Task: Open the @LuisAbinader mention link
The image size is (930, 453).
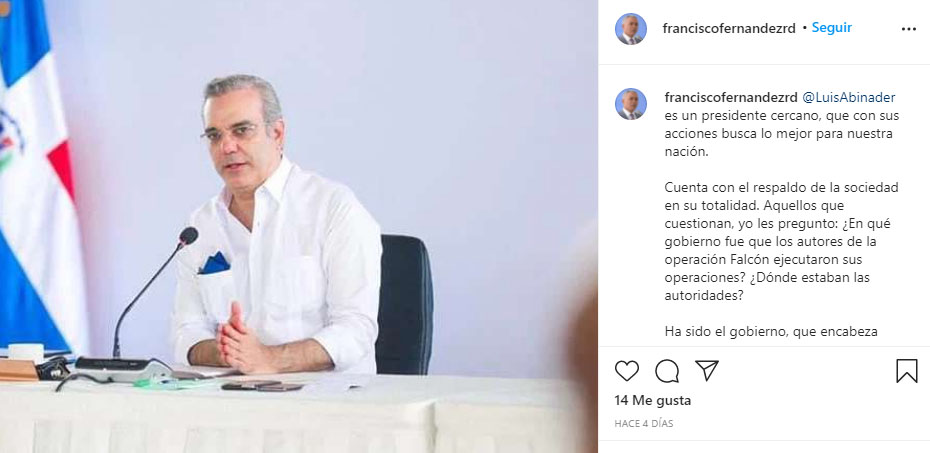Action: tap(848, 98)
